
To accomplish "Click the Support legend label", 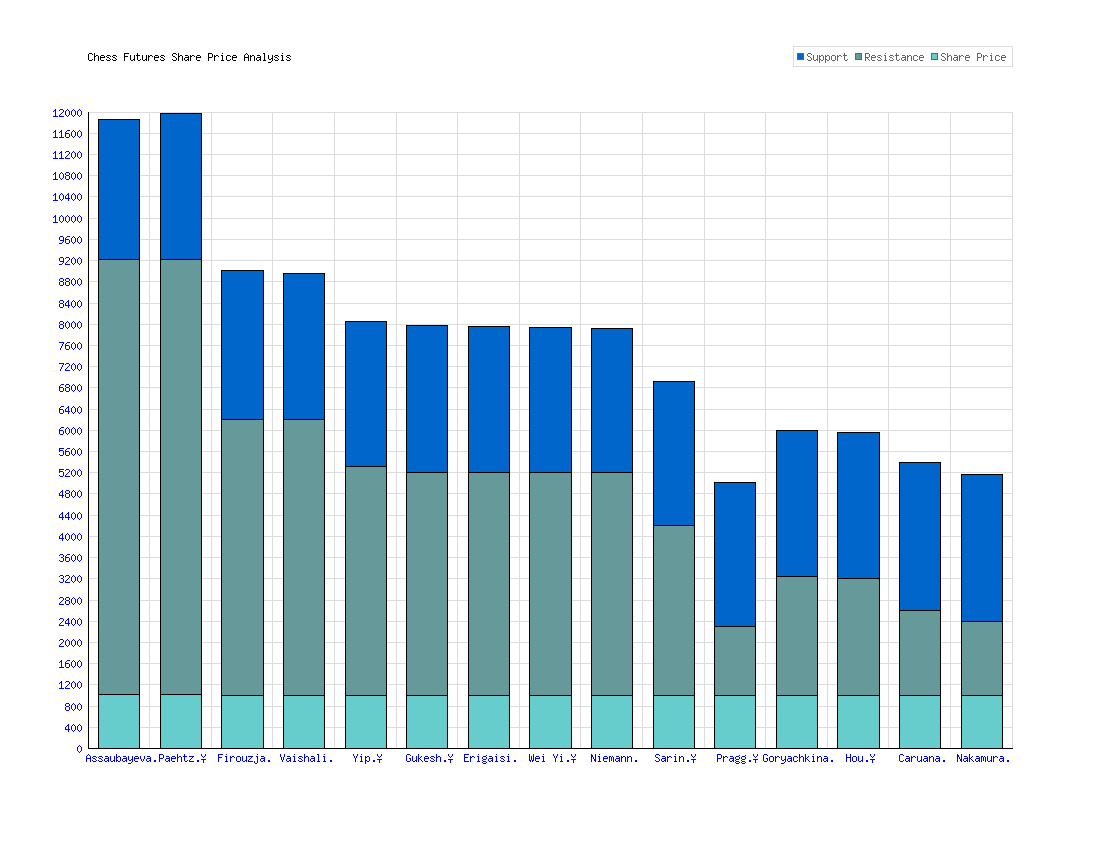I will coord(827,58).
